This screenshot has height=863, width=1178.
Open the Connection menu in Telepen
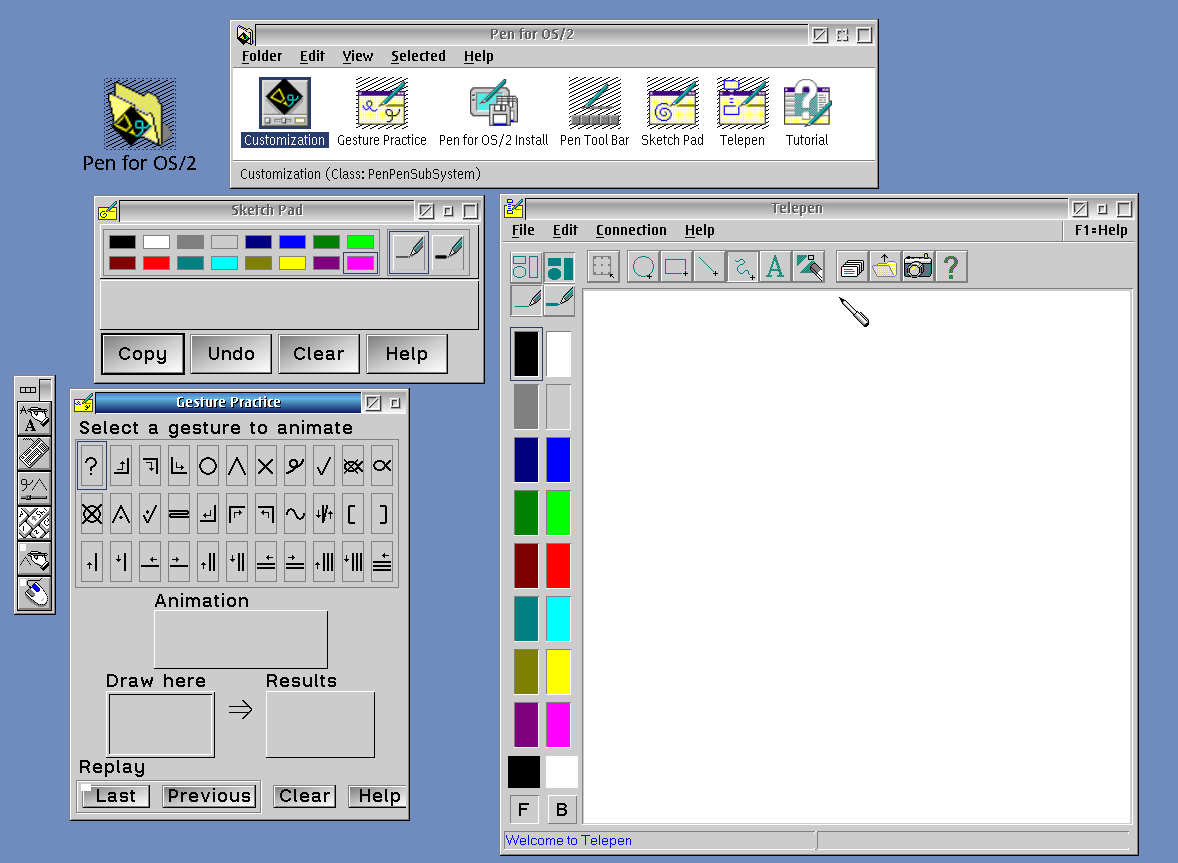point(631,230)
